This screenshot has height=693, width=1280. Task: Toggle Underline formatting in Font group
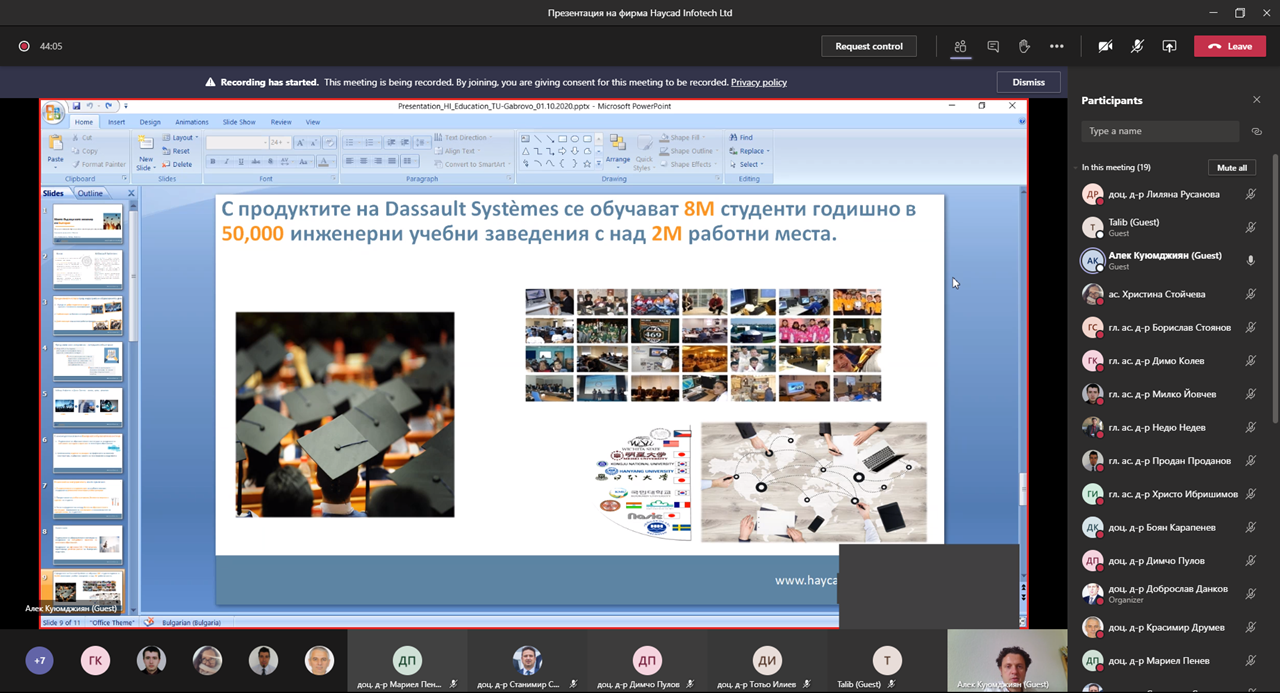pos(240,161)
